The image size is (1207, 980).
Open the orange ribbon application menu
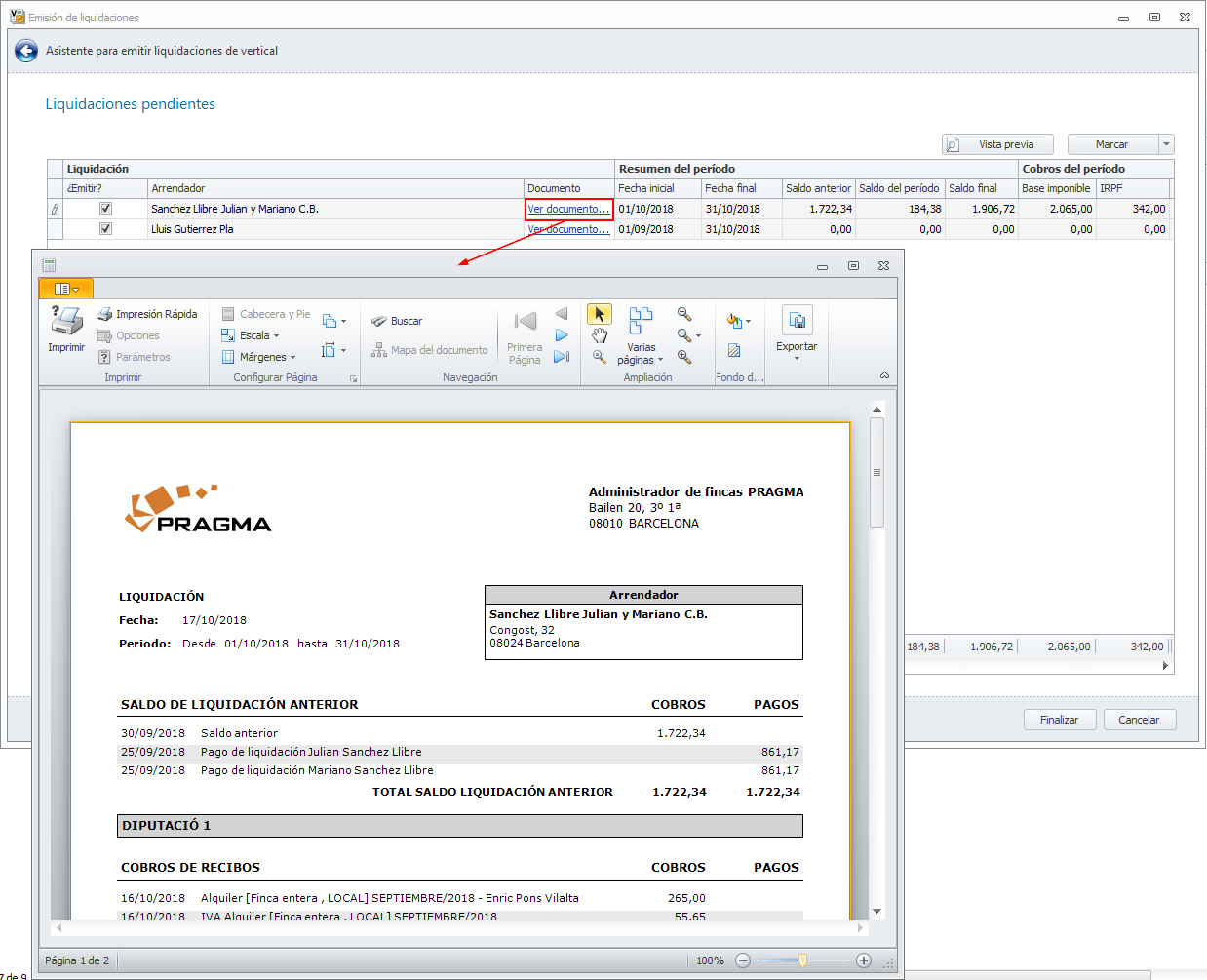coord(66,289)
